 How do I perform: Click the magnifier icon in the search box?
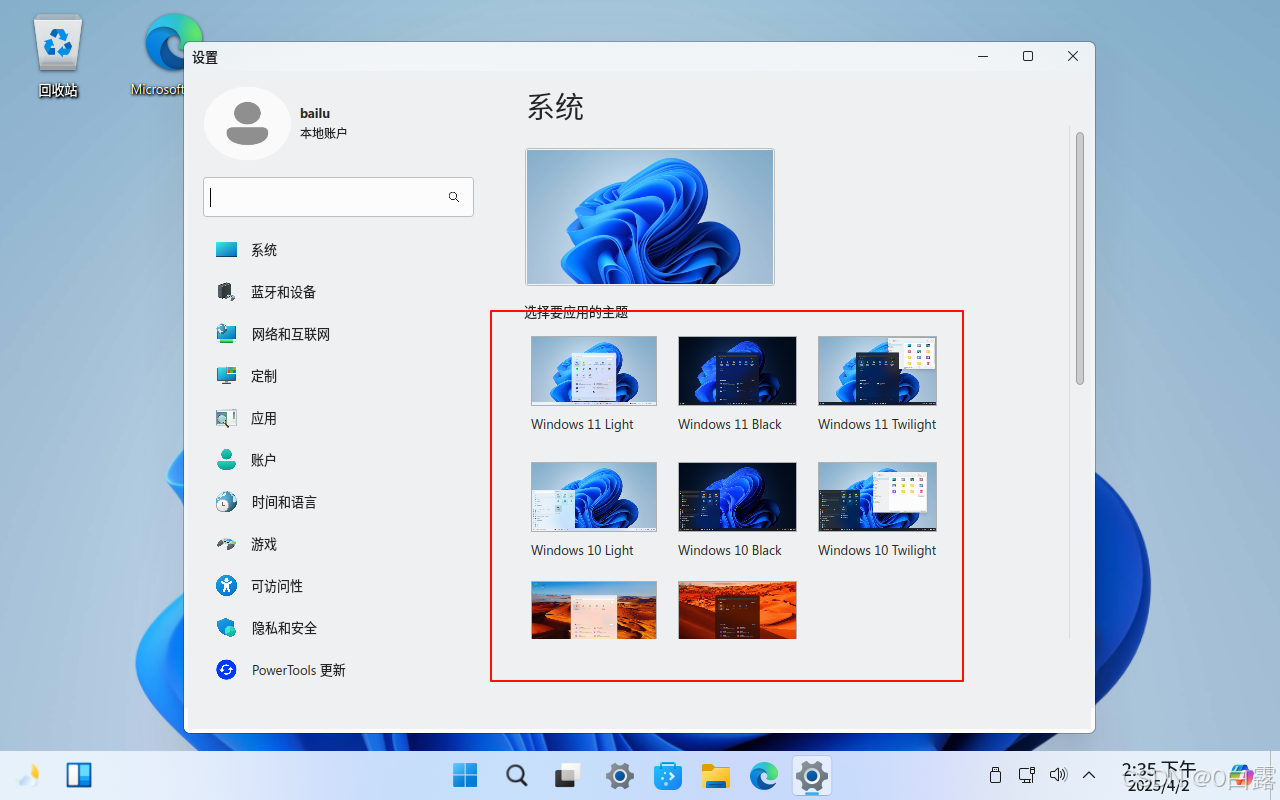pos(454,197)
